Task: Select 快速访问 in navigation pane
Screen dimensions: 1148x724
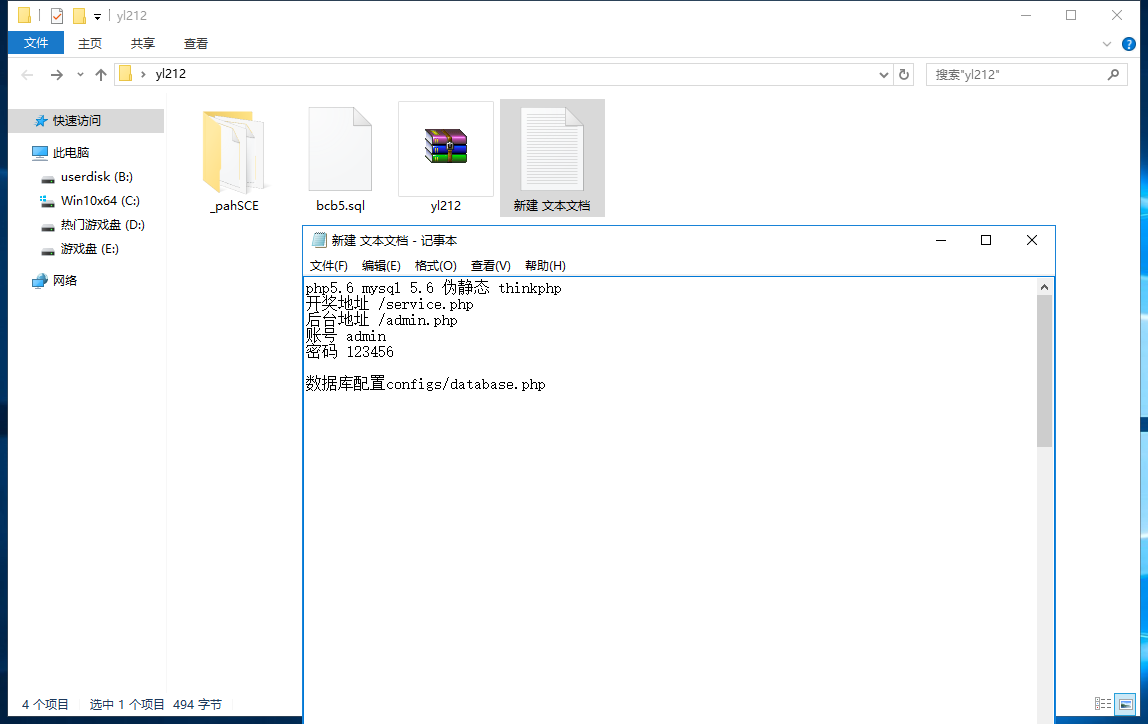Action: 76,121
